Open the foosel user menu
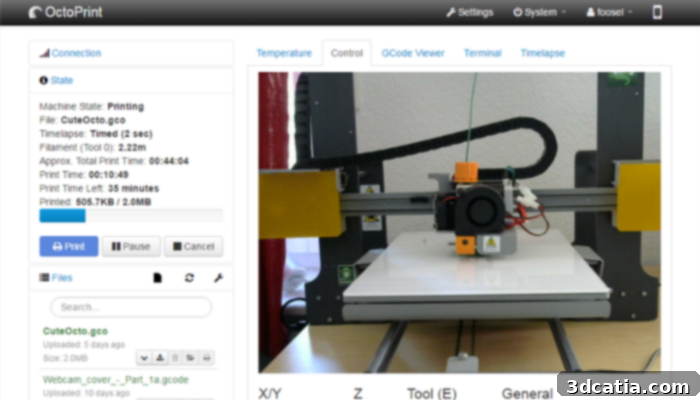The height and width of the screenshot is (400, 700). tap(609, 12)
